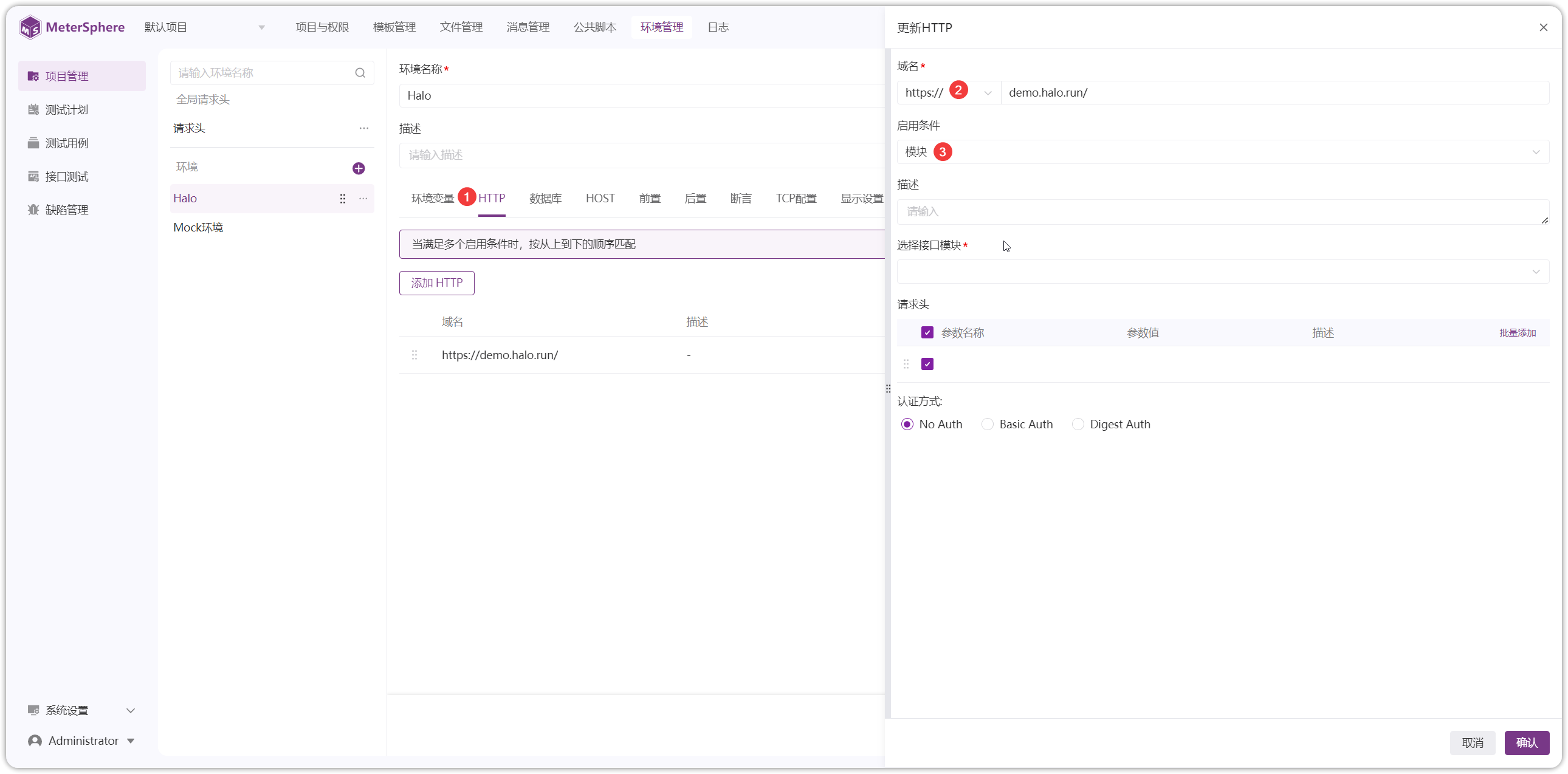Image resolution: width=1568 pixels, height=774 pixels.
Task: Close the 更新HTTP drawer
Action: [x=1543, y=27]
